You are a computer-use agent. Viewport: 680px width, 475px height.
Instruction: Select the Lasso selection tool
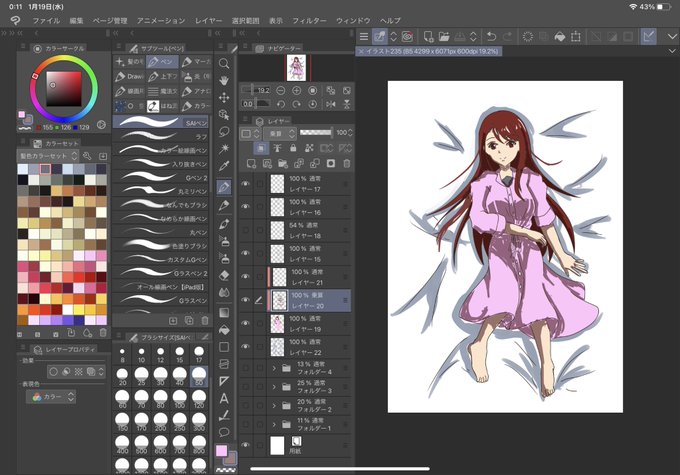point(224,132)
